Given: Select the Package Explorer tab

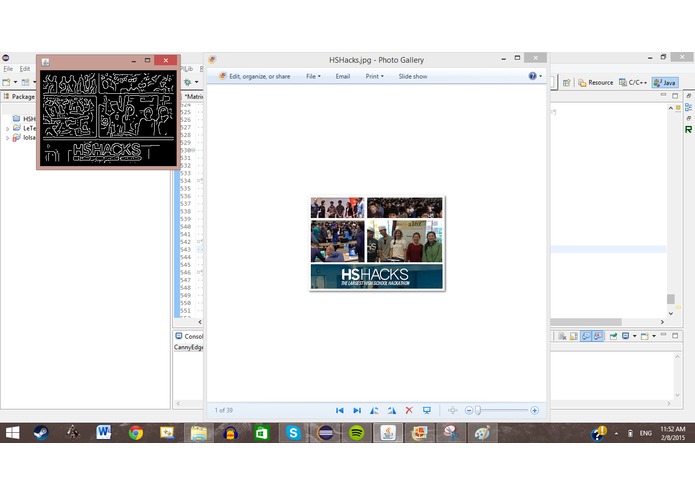Looking at the screenshot, I should coord(19,97).
